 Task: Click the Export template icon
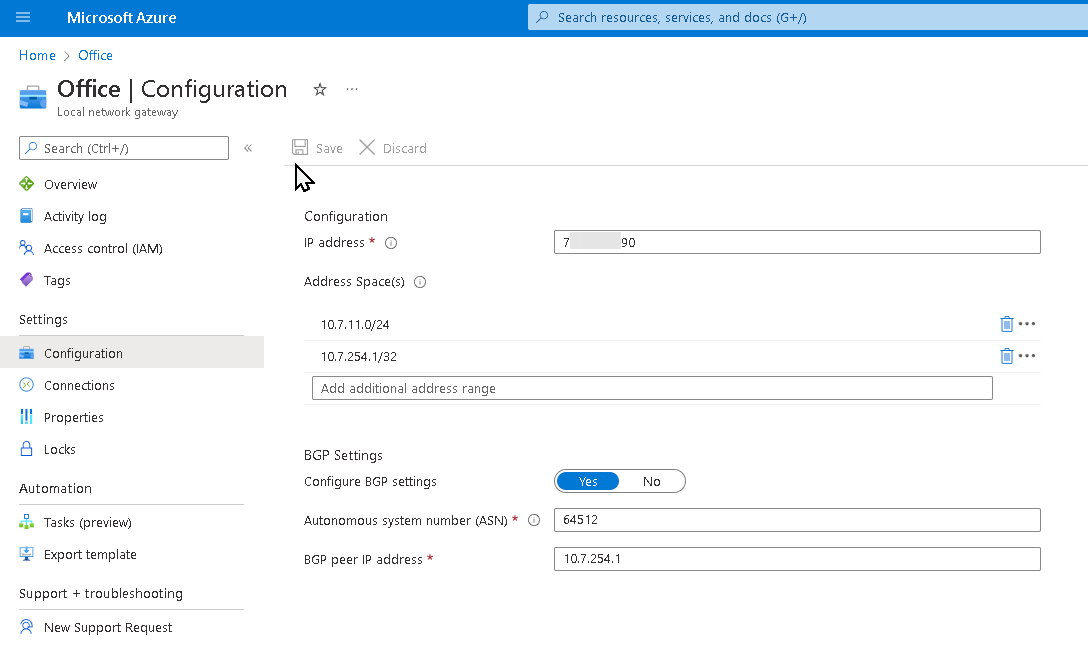point(26,554)
